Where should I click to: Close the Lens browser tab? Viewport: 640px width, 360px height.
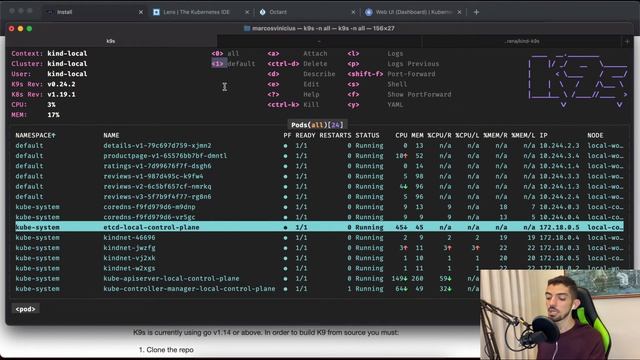click(247, 12)
